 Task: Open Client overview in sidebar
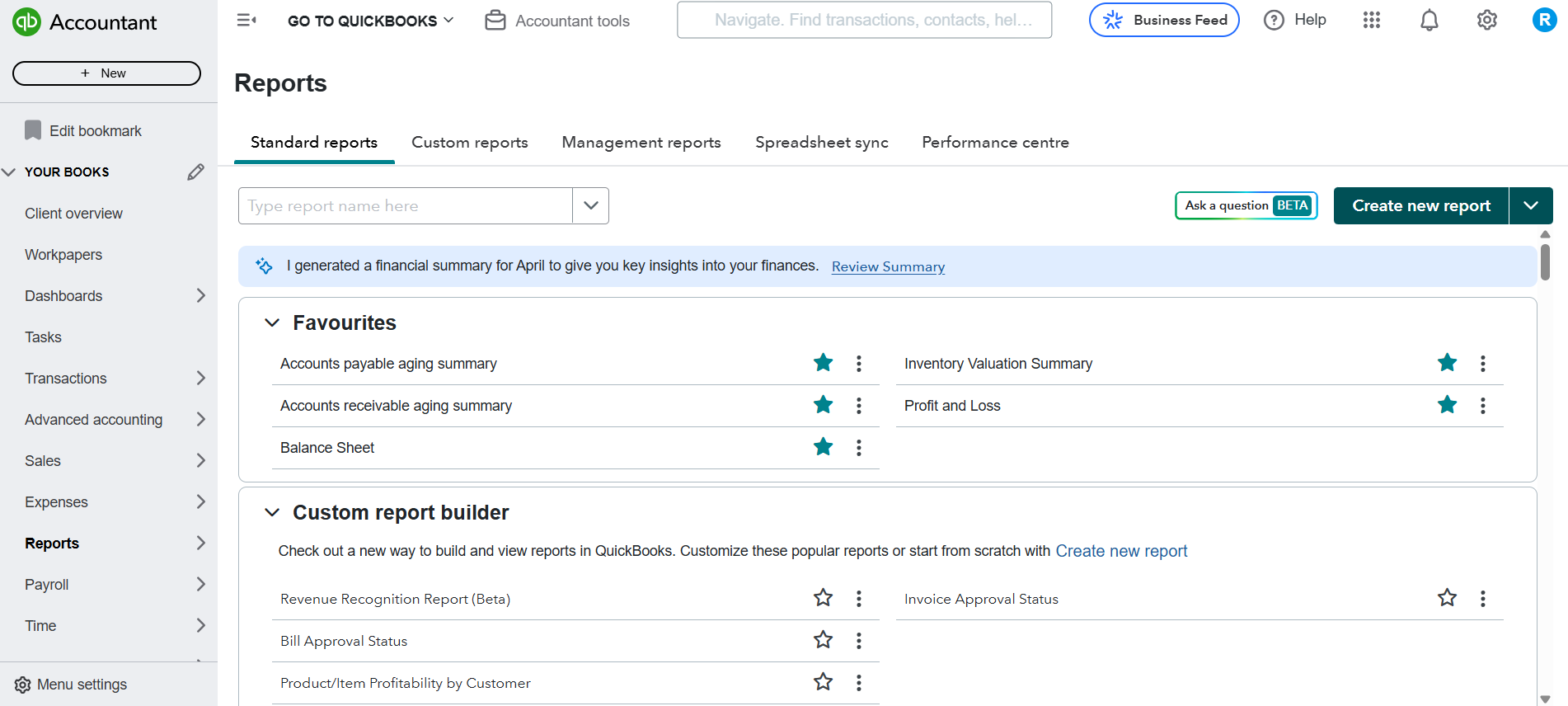pyautogui.click(x=73, y=214)
